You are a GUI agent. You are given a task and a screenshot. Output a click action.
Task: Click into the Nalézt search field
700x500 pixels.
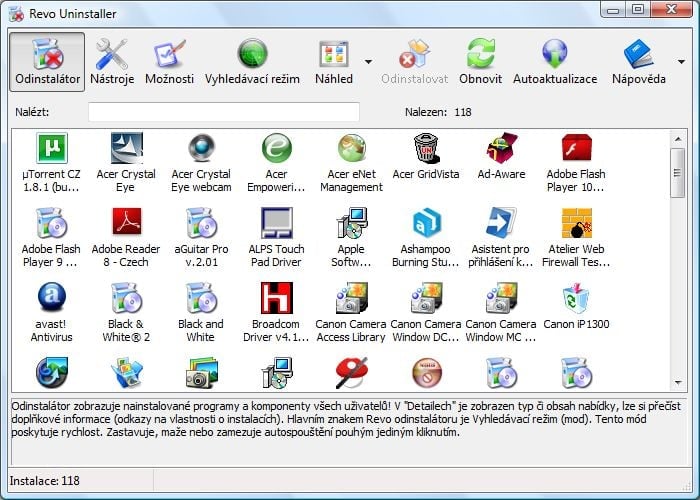(x=224, y=112)
